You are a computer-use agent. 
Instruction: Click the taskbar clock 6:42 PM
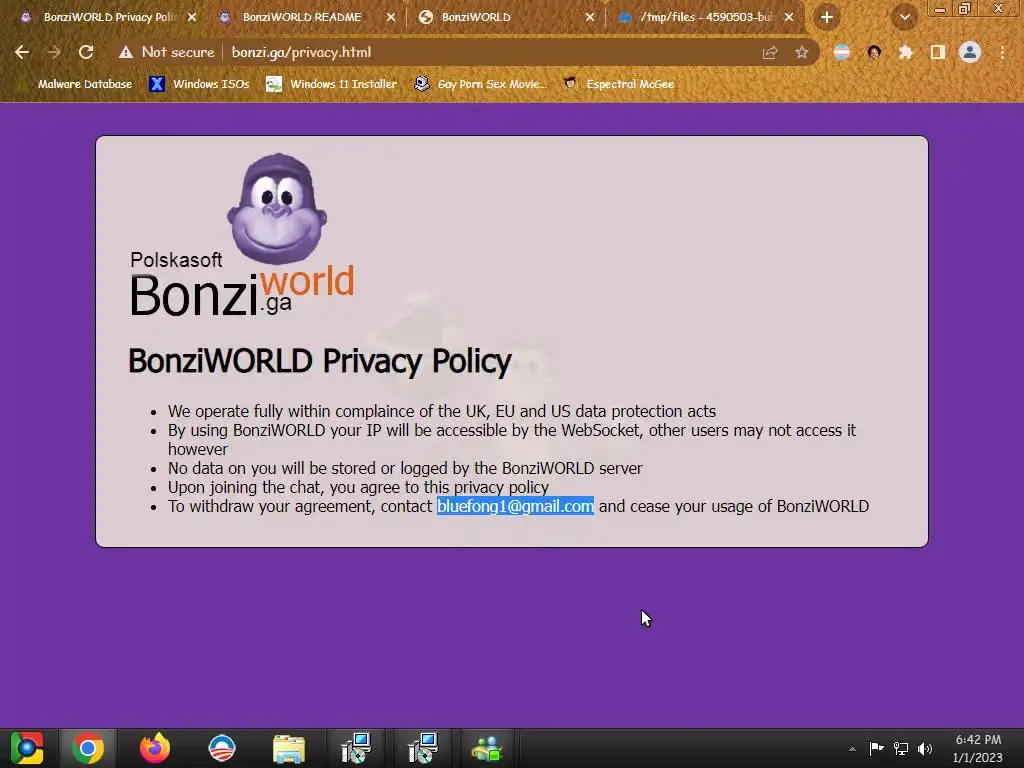click(x=978, y=748)
